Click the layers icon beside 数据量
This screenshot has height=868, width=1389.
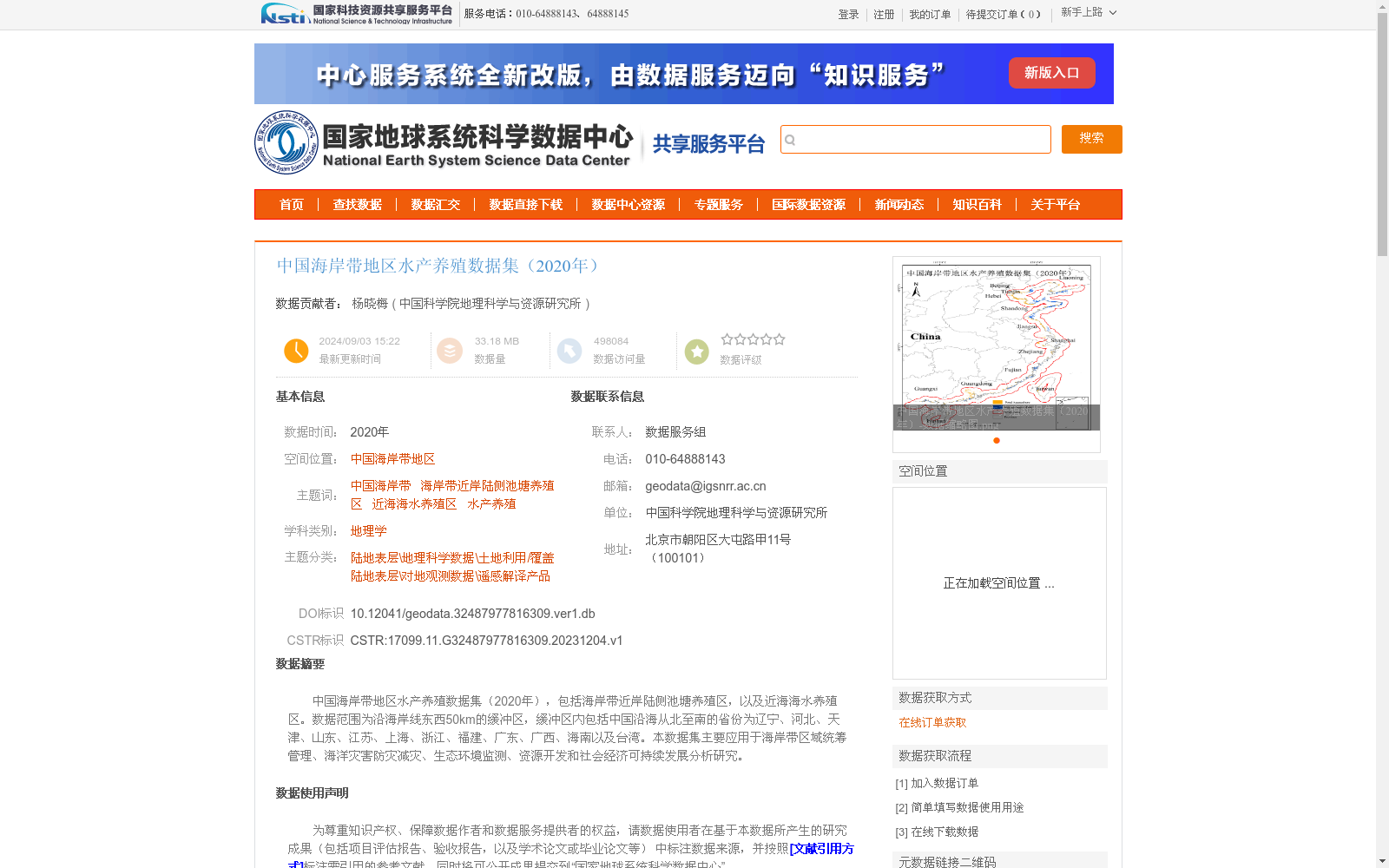point(449,351)
